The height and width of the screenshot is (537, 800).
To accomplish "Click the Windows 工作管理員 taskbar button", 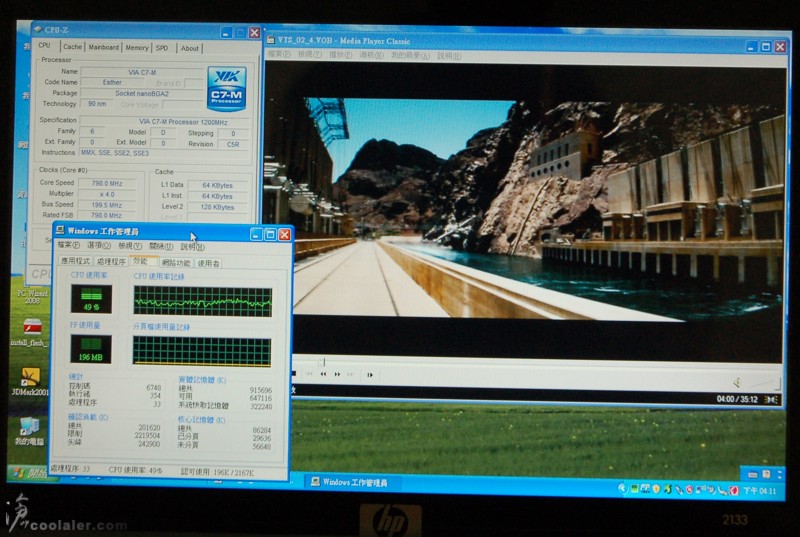I will click(354, 482).
